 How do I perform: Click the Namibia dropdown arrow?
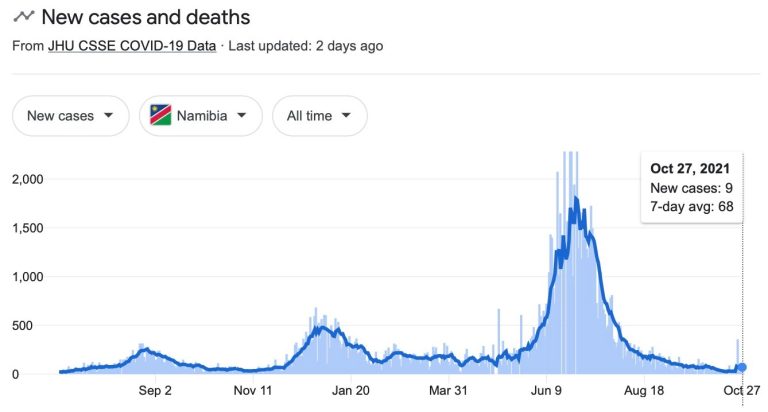pos(241,116)
